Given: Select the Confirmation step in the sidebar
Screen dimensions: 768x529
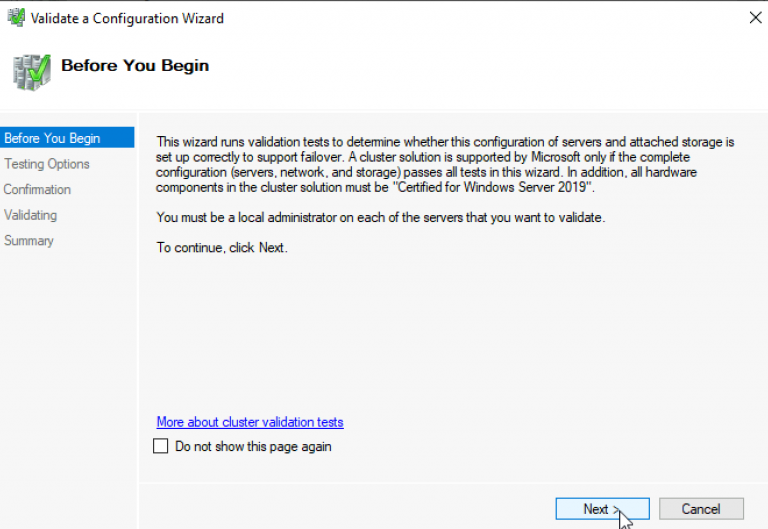Looking at the screenshot, I should (37, 189).
